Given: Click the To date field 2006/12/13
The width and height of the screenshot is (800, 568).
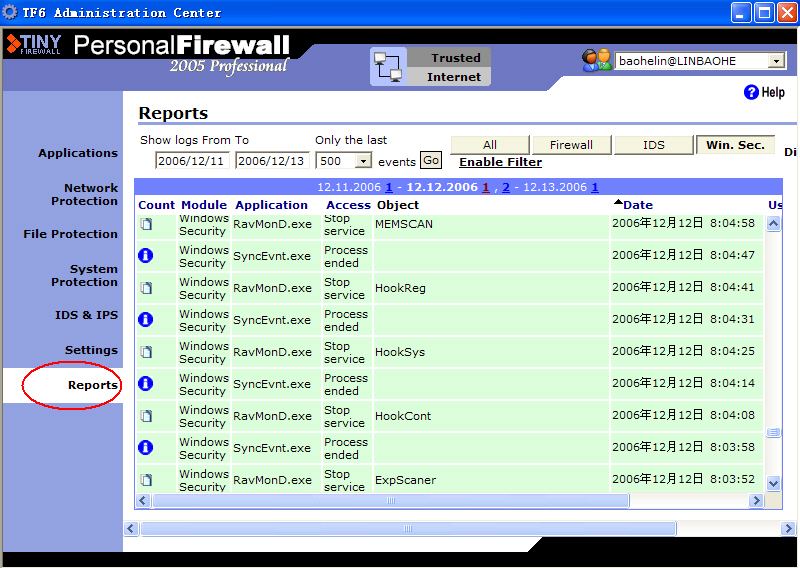Looking at the screenshot, I should [x=271, y=161].
